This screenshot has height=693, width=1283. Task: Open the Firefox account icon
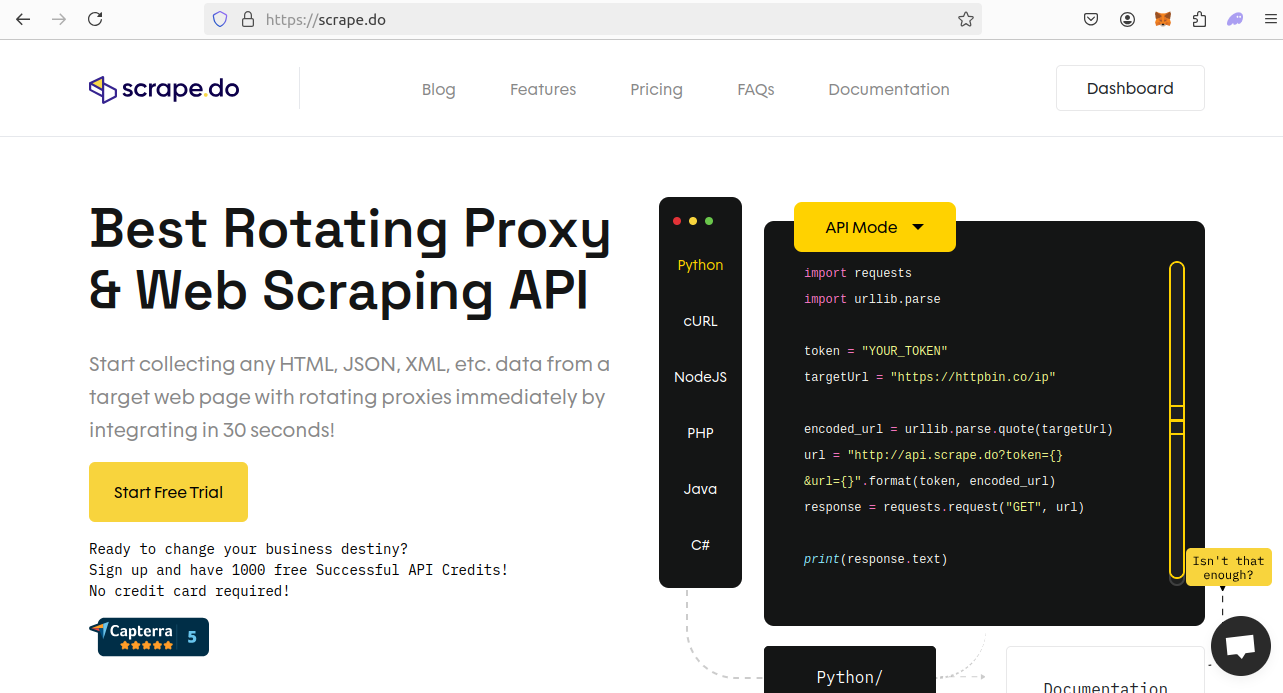pos(1127,19)
